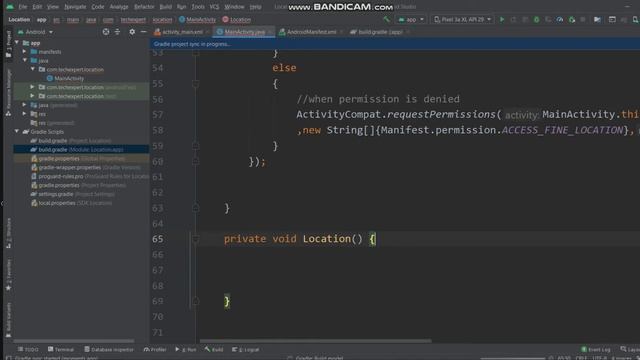The height and width of the screenshot is (360, 640).
Task: Collapse the java folder node
Action: pyautogui.click(x=24, y=60)
